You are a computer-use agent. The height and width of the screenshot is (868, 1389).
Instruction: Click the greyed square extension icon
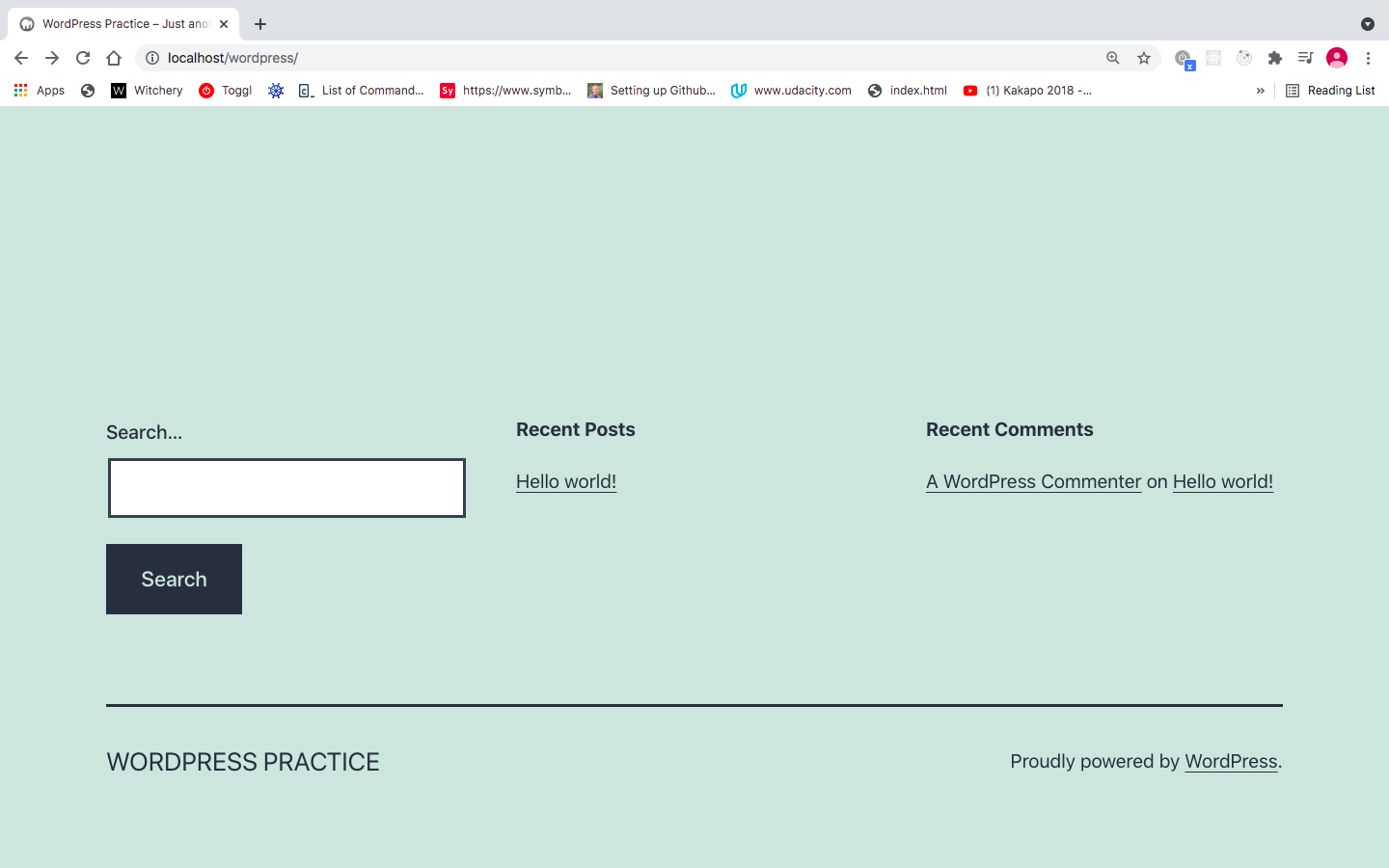(1213, 58)
